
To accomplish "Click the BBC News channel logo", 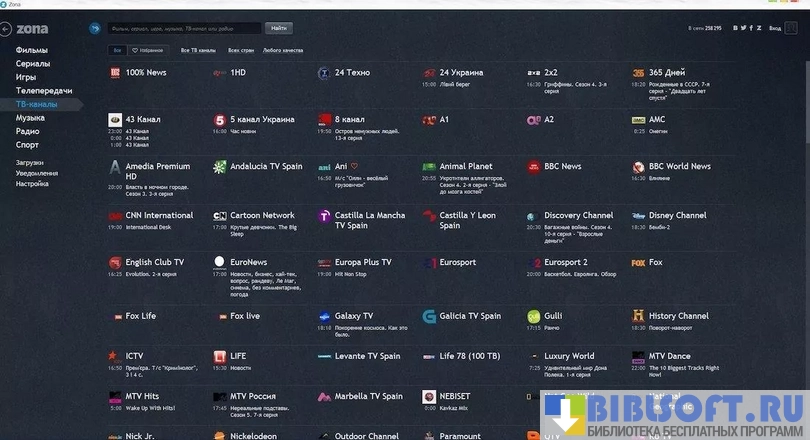I will 533,167.
